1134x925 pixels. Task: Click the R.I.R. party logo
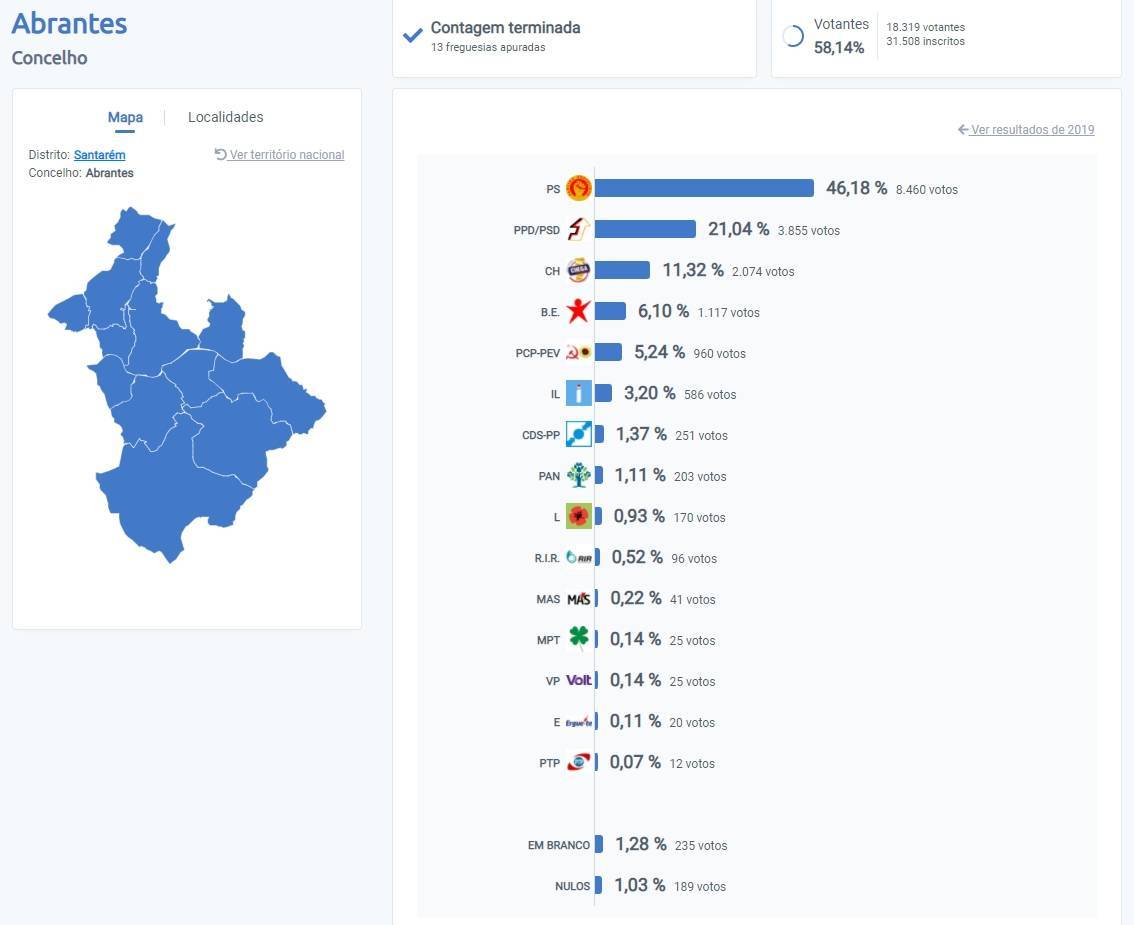(x=579, y=557)
